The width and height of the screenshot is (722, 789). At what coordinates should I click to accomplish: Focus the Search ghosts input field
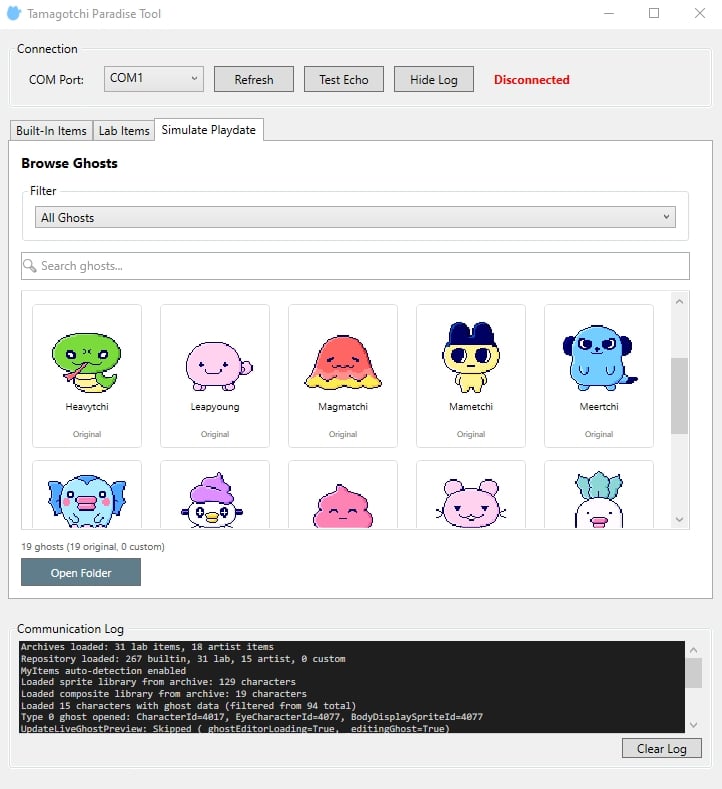tap(355, 266)
